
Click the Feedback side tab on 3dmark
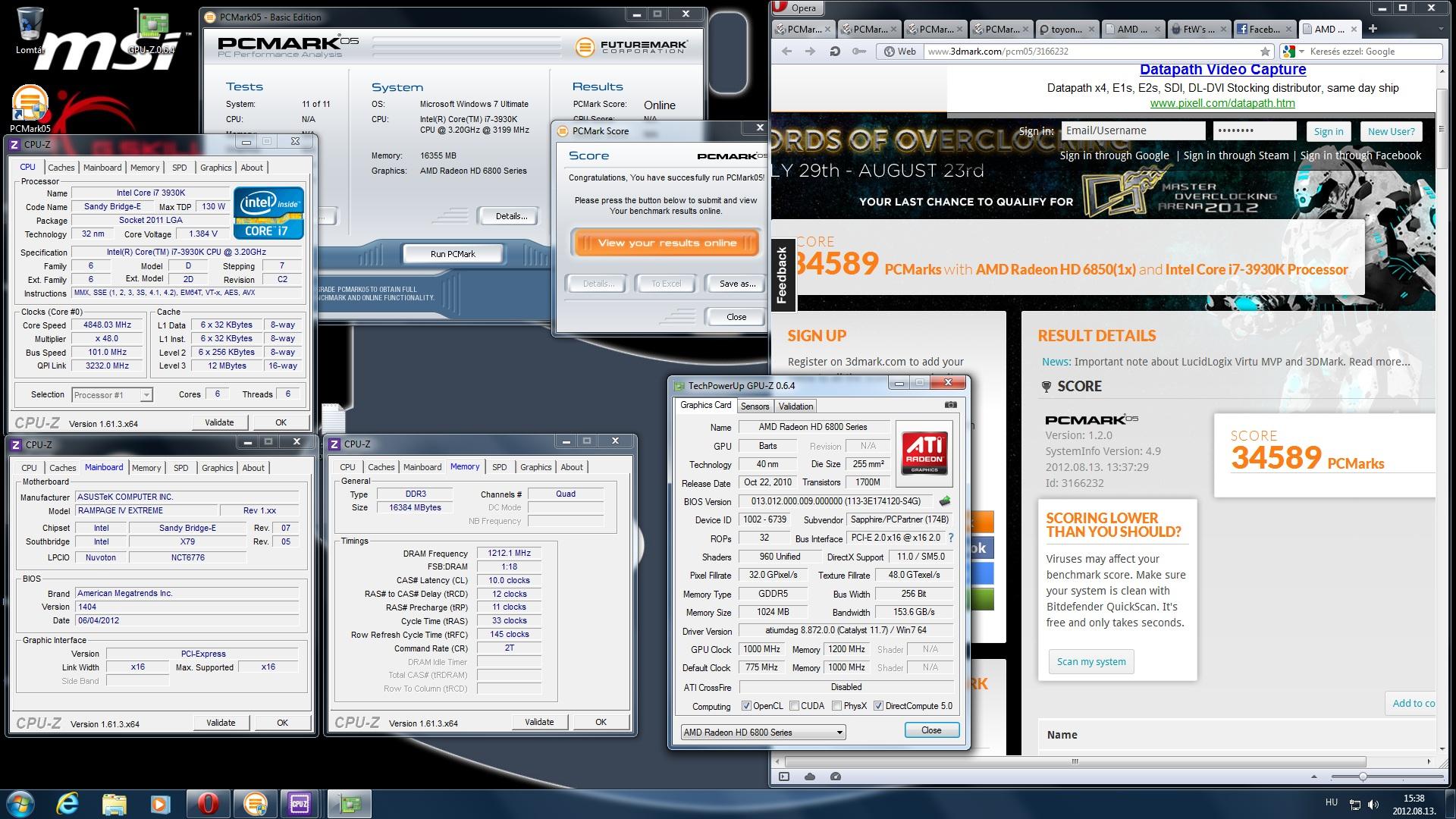(x=783, y=275)
